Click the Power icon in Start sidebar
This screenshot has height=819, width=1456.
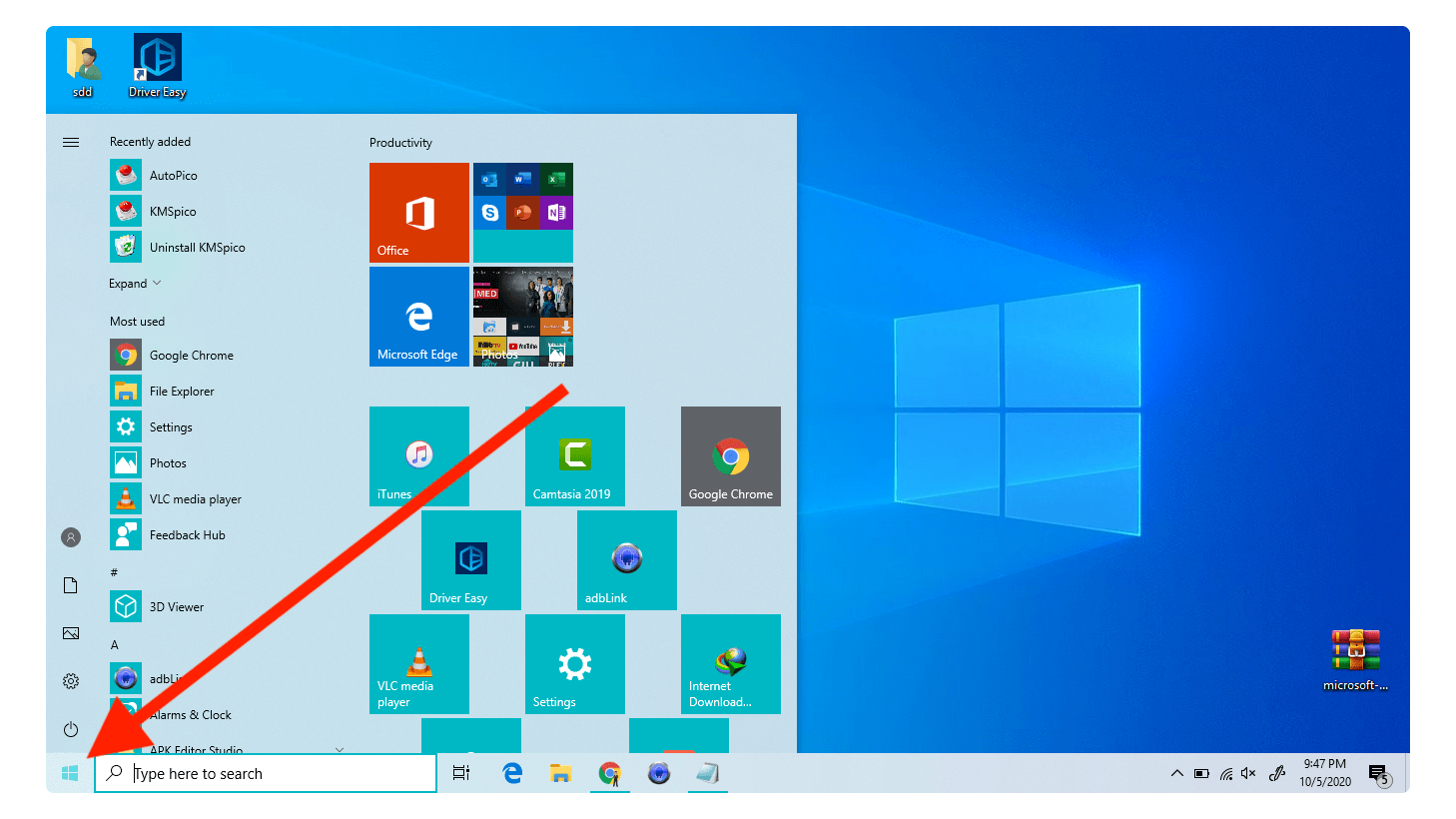point(71,729)
